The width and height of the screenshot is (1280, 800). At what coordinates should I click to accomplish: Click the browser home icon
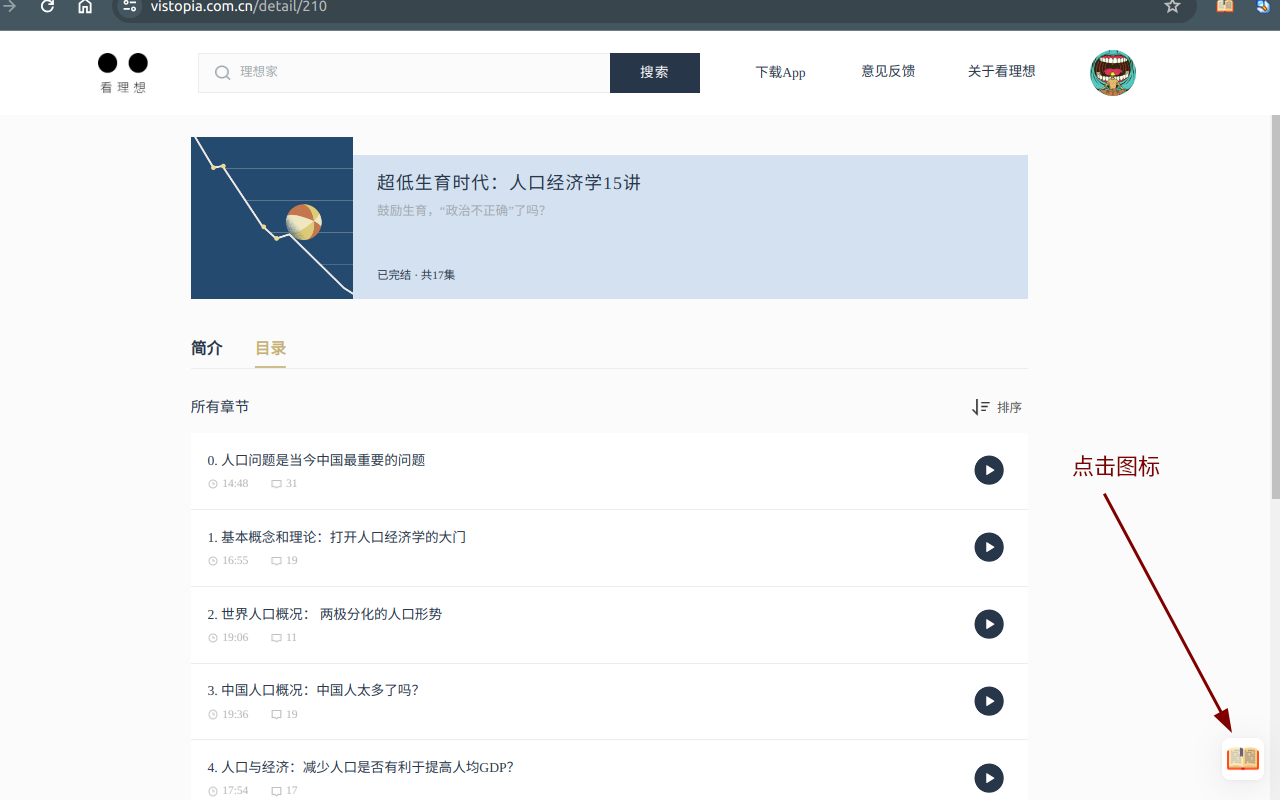tap(84, 6)
